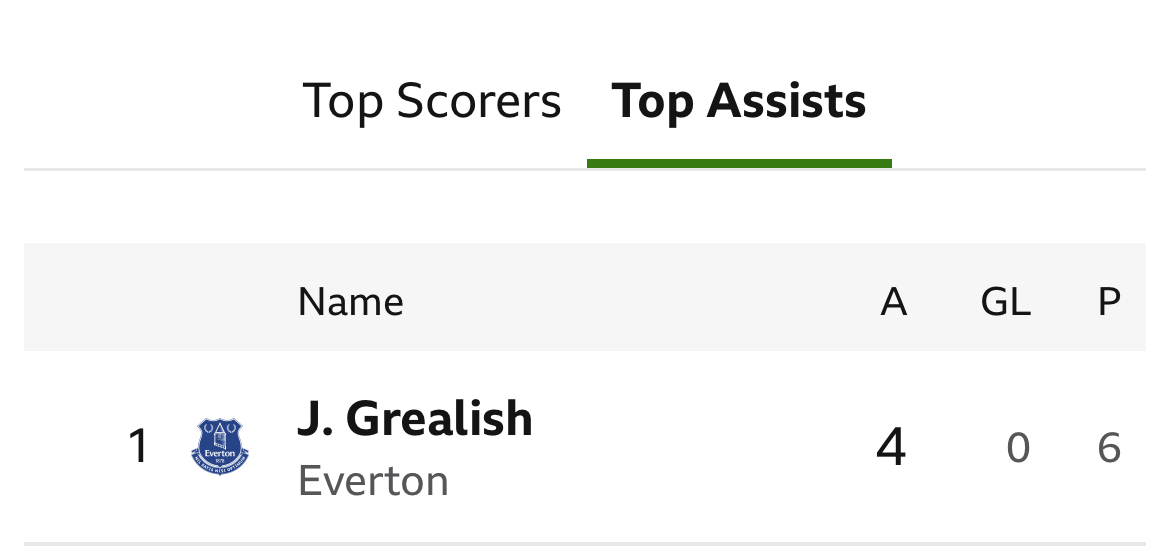
Task: Click Grealish's goals value of 0
Action: 1017,448
